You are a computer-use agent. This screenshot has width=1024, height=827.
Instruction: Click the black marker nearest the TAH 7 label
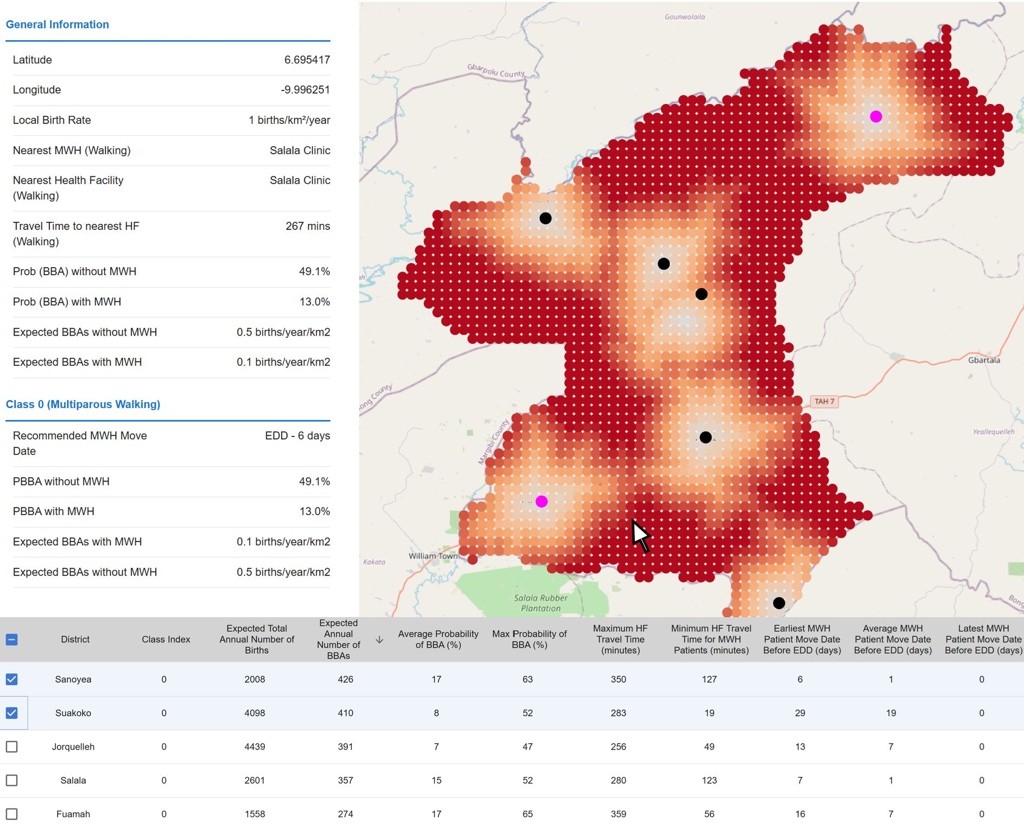pos(705,437)
